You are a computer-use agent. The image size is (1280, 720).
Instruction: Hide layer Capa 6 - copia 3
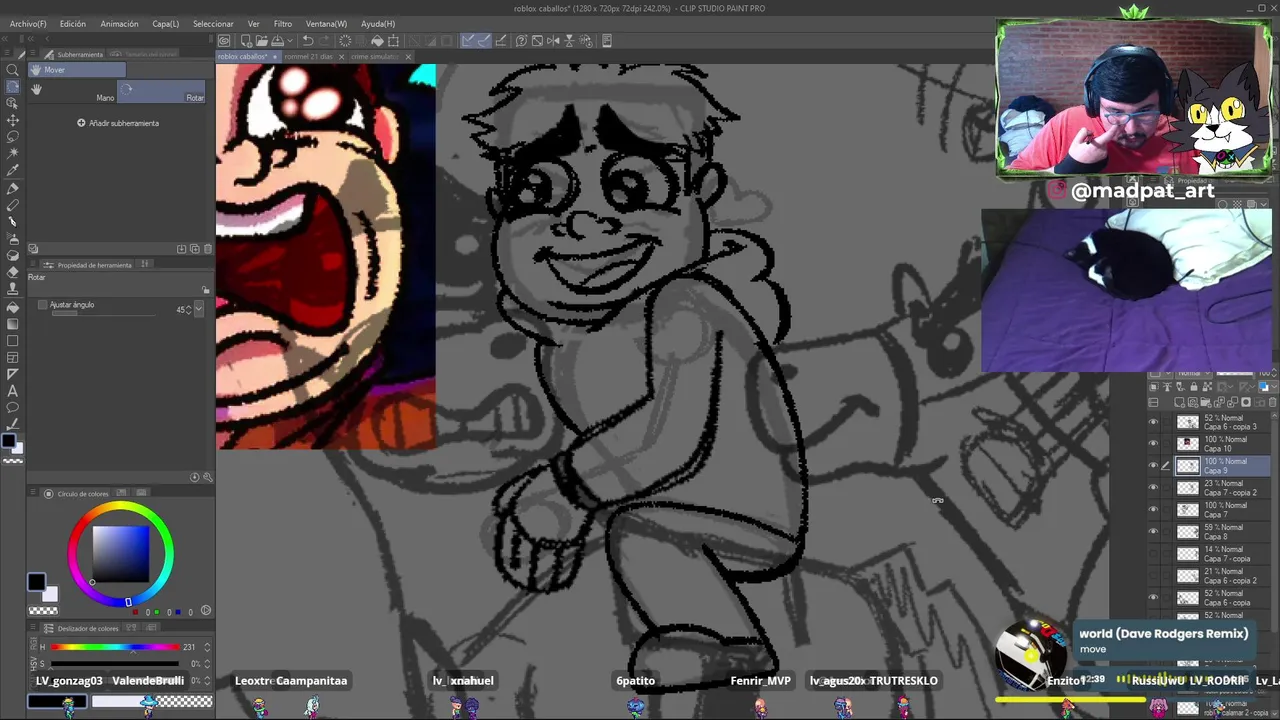click(1153, 422)
